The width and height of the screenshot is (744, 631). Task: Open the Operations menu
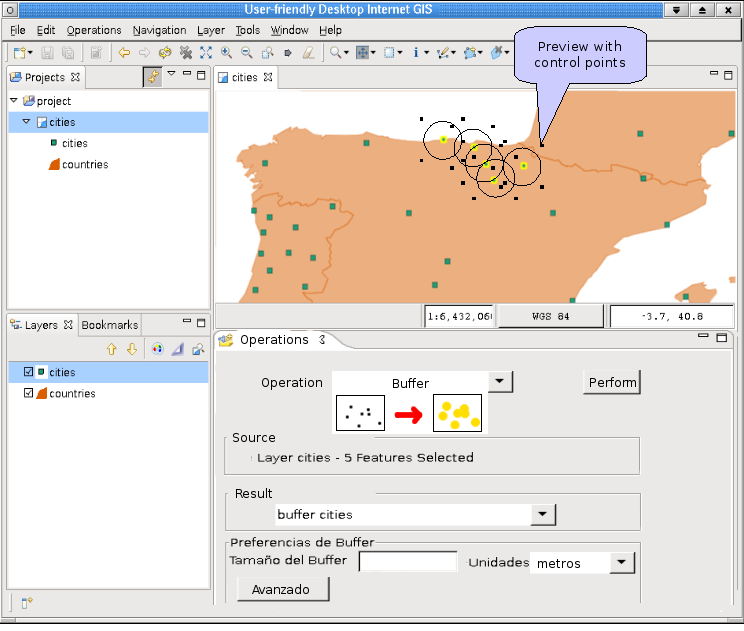[94, 30]
